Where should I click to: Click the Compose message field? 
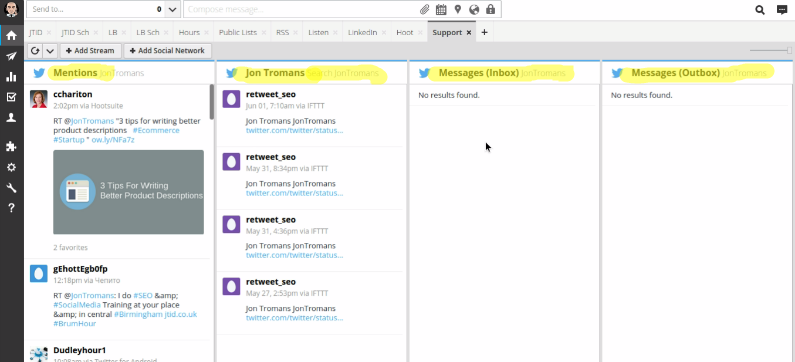(302, 10)
